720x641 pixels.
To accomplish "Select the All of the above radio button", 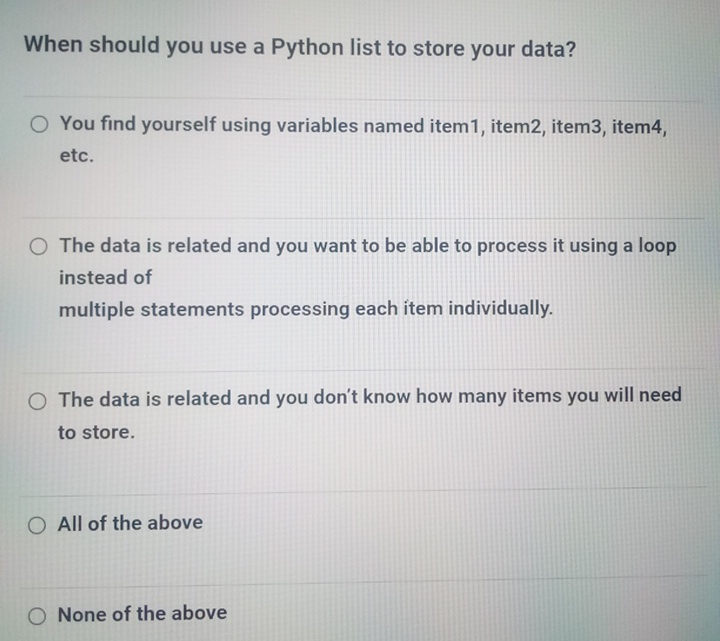I will (x=37, y=524).
